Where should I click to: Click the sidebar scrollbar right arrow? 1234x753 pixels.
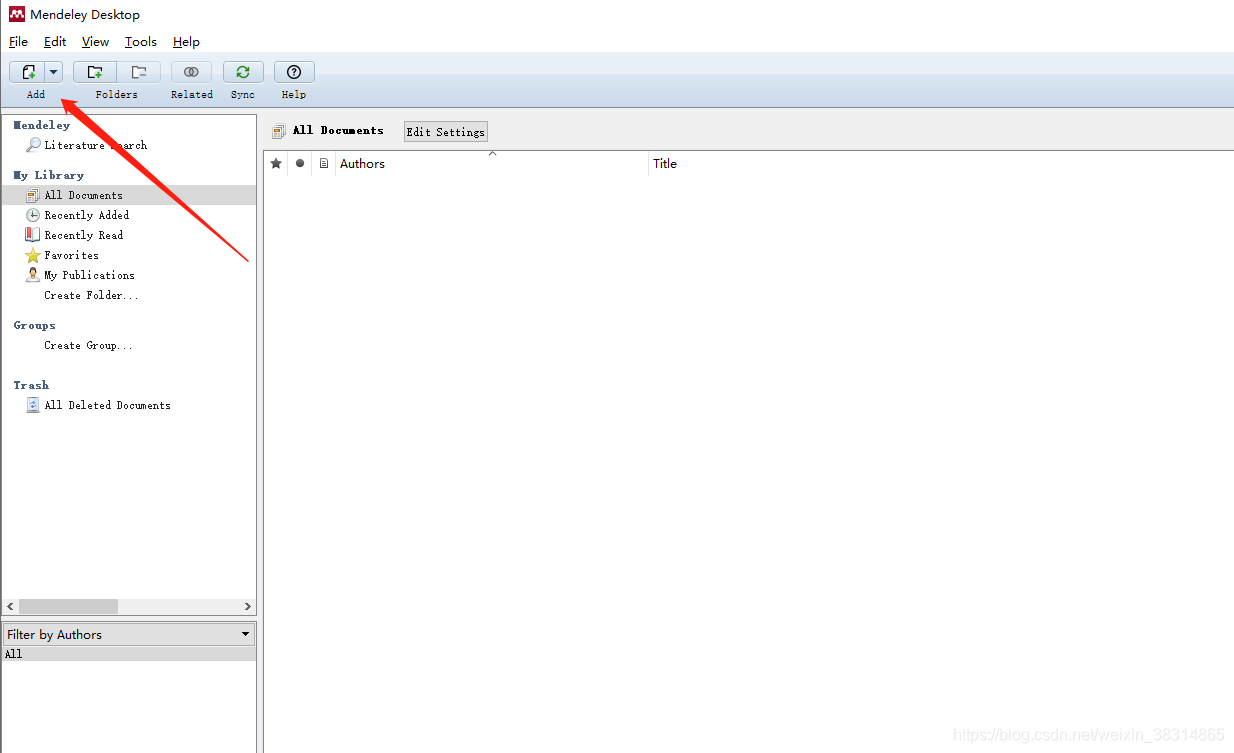tap(248, 607)
